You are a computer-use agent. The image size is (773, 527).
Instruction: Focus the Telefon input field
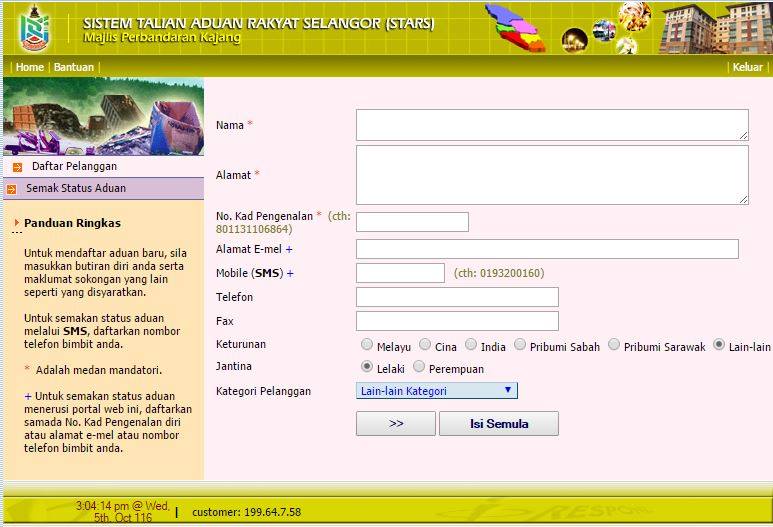click(457, 297)
